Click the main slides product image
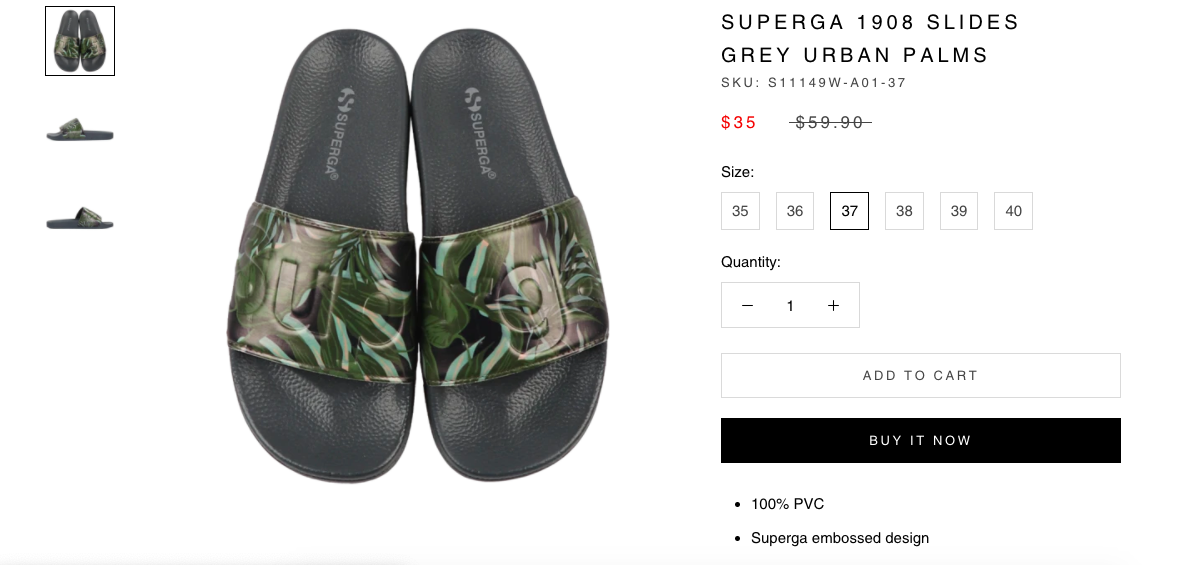This screenshot has height=565, width=1190. point(417,254)
